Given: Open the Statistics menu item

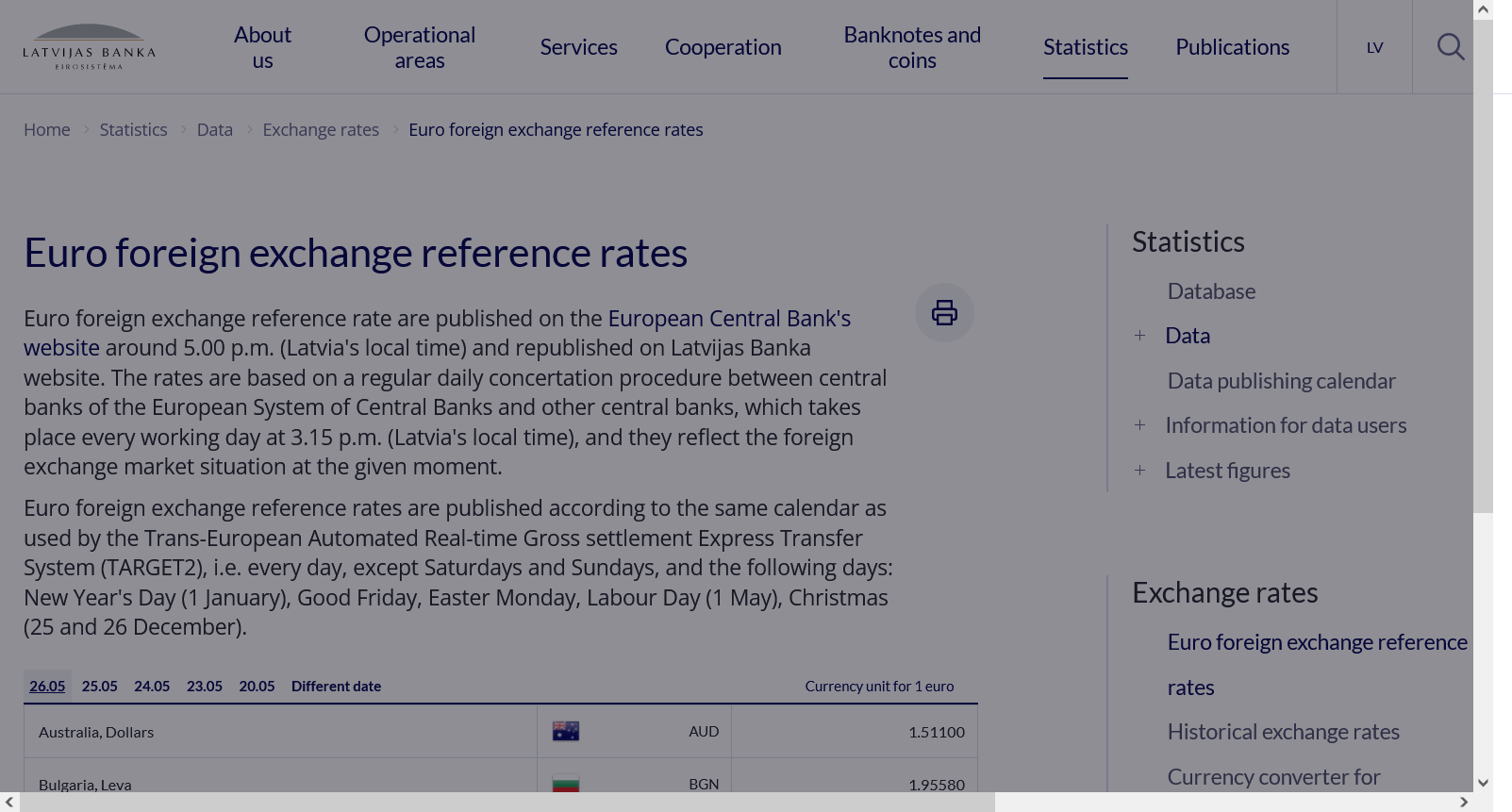Looking at the screenshot, I should pos(1085,47).
